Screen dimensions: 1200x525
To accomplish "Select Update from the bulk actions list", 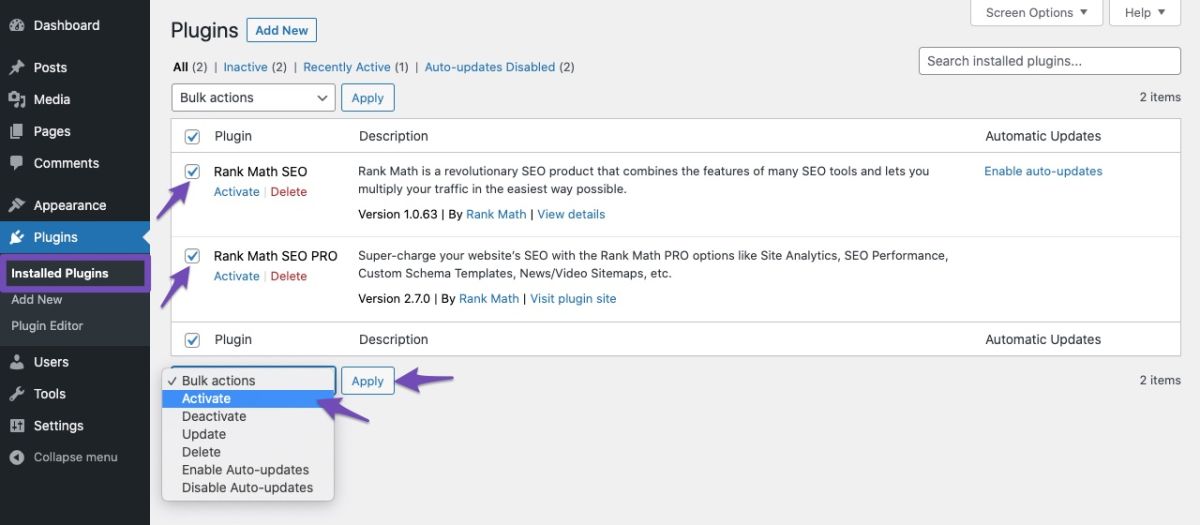I will 248,435.
